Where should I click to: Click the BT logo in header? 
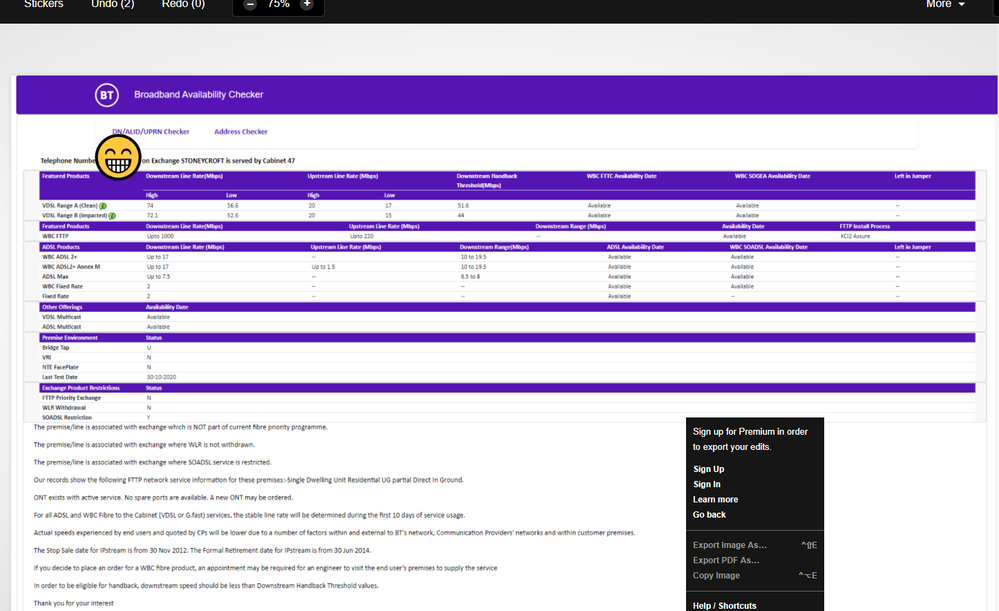click(x=107, y=95)
